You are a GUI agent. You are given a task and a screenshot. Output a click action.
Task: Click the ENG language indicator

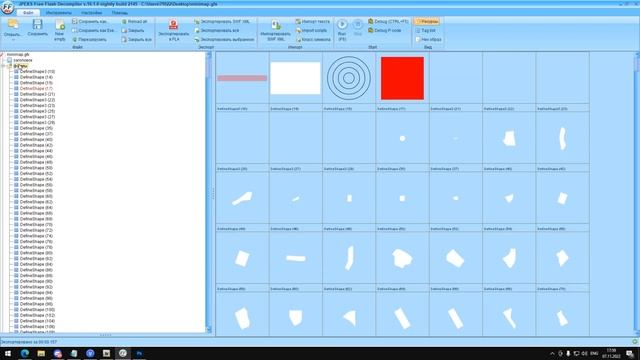(594, 353)
